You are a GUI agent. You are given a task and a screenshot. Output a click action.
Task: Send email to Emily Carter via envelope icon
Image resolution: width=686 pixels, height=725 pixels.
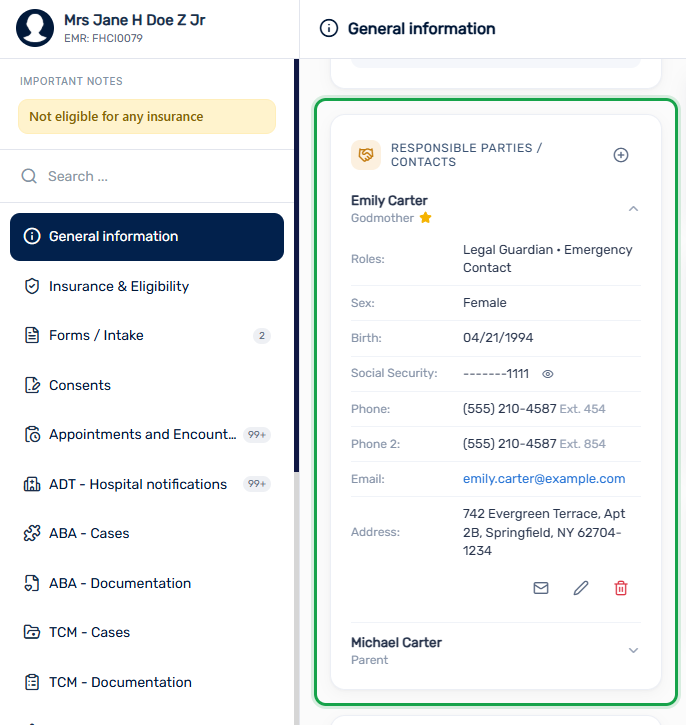(540, 588)
